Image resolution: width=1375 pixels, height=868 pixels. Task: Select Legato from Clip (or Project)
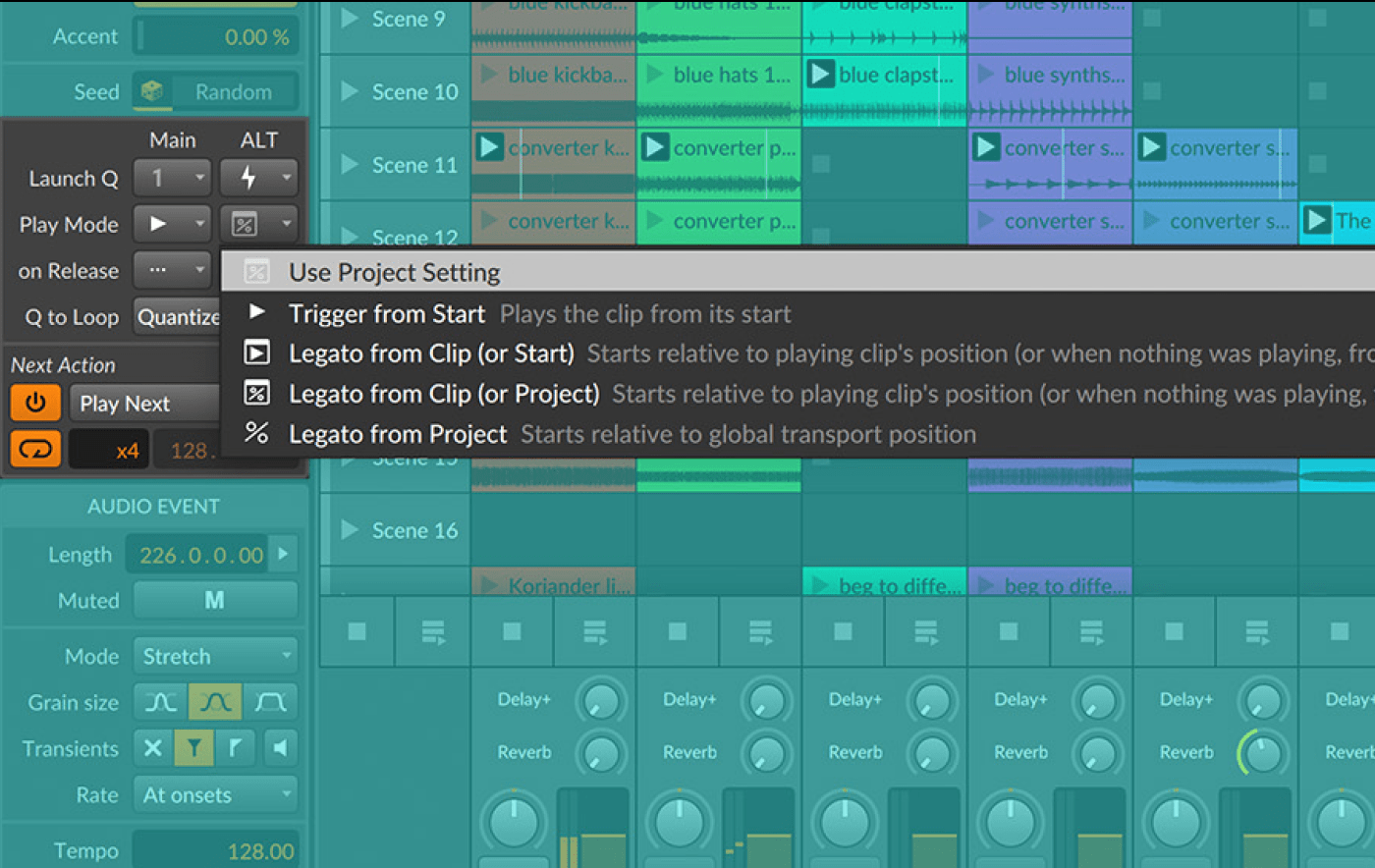pos(797,394)
